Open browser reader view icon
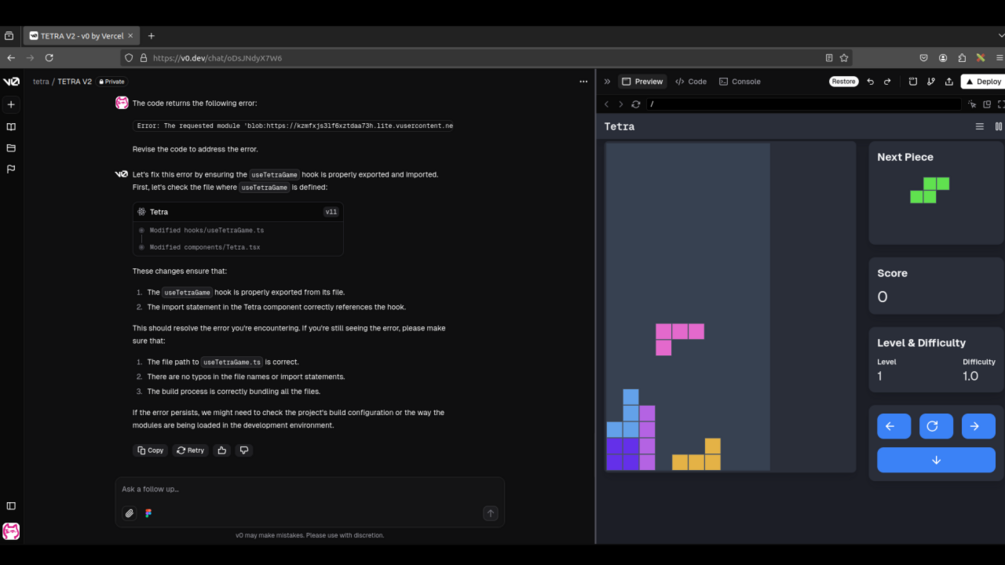The image size is (1005, 565). pyautogui.click(x=829, y=58)
